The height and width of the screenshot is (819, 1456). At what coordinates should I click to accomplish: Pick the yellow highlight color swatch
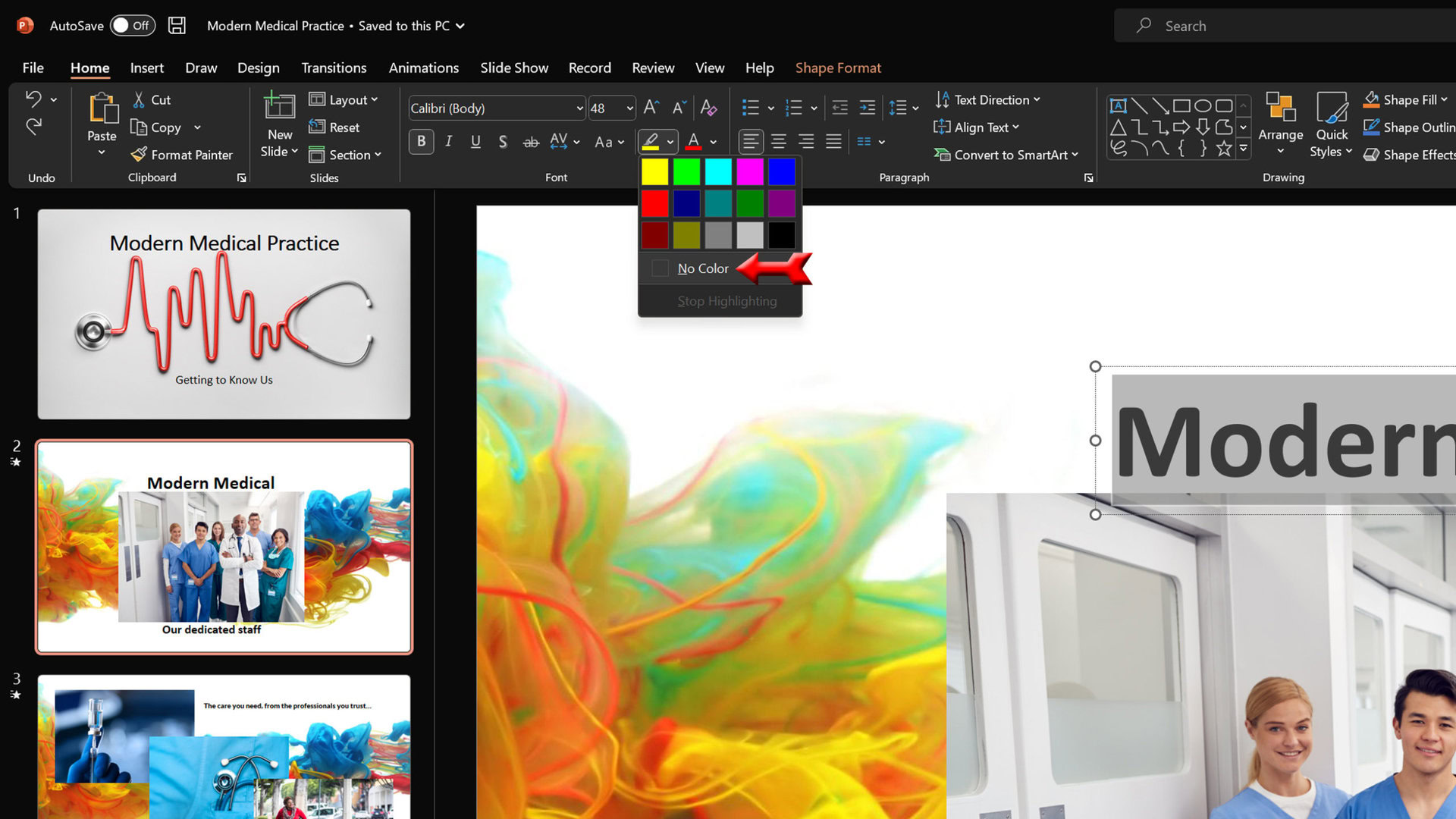655,172
